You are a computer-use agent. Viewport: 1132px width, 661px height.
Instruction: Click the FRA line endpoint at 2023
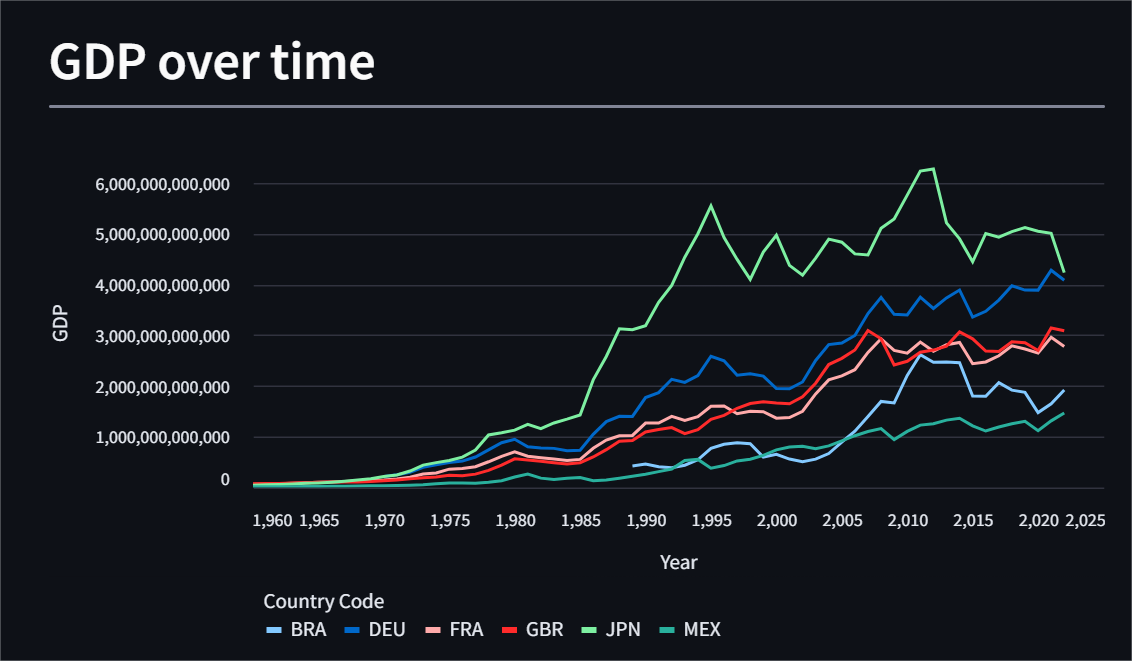tap(1063, 346)
